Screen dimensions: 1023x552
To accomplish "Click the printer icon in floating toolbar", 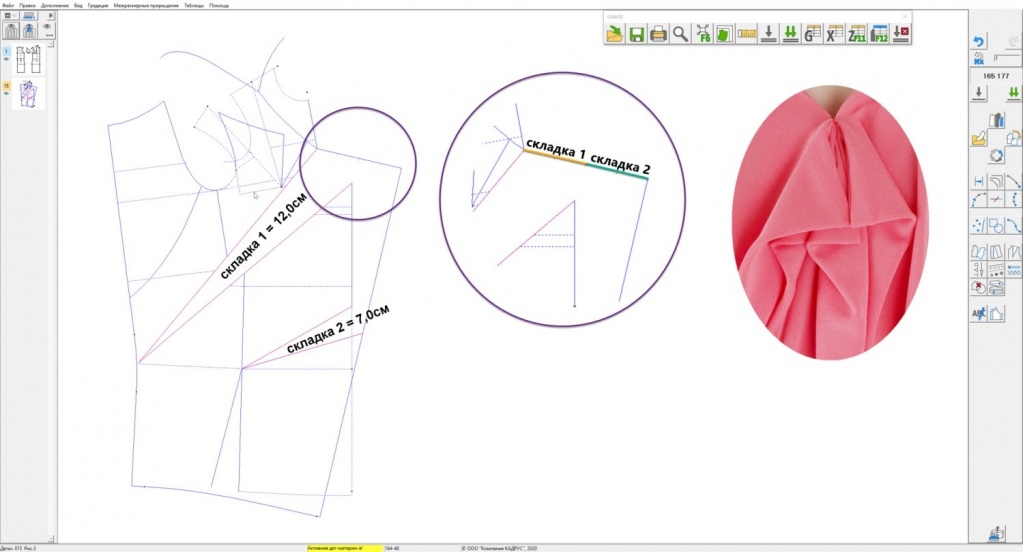I will coord(658,34).
